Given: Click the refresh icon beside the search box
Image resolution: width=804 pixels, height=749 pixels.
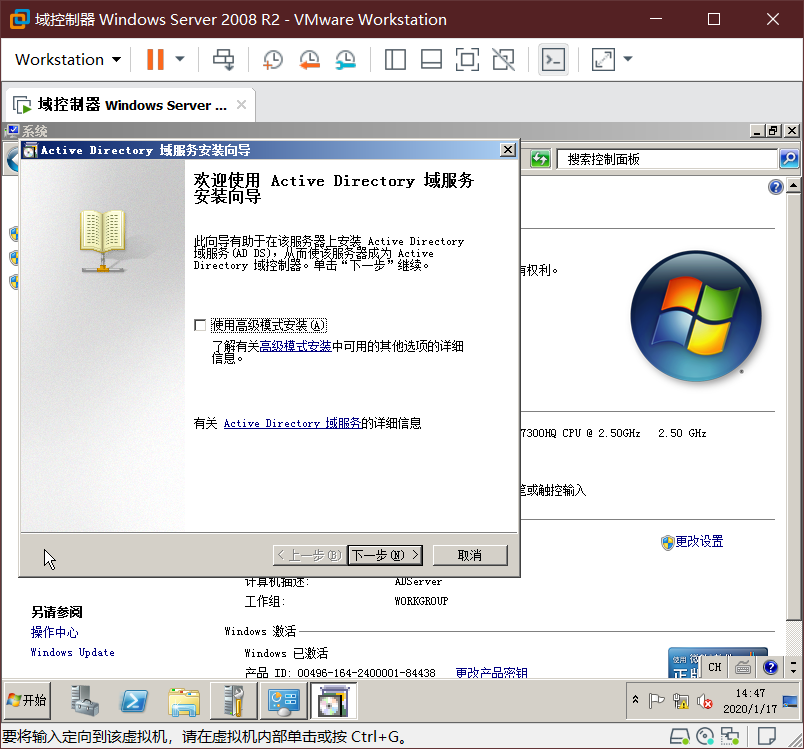Looking at the screenshot, I should click(540, 159).
